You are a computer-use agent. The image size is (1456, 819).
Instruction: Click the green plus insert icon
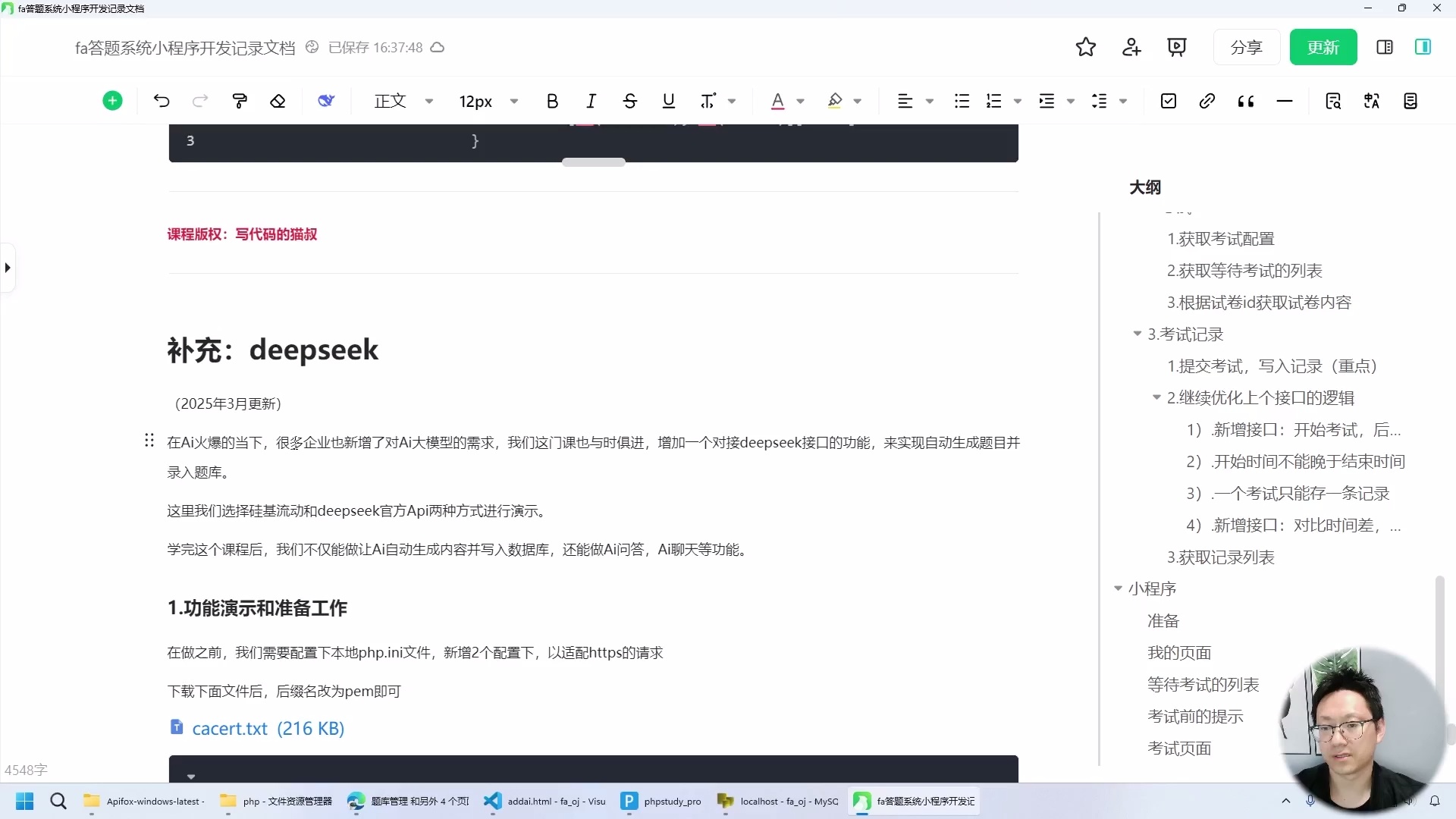(x=112, y=101)
